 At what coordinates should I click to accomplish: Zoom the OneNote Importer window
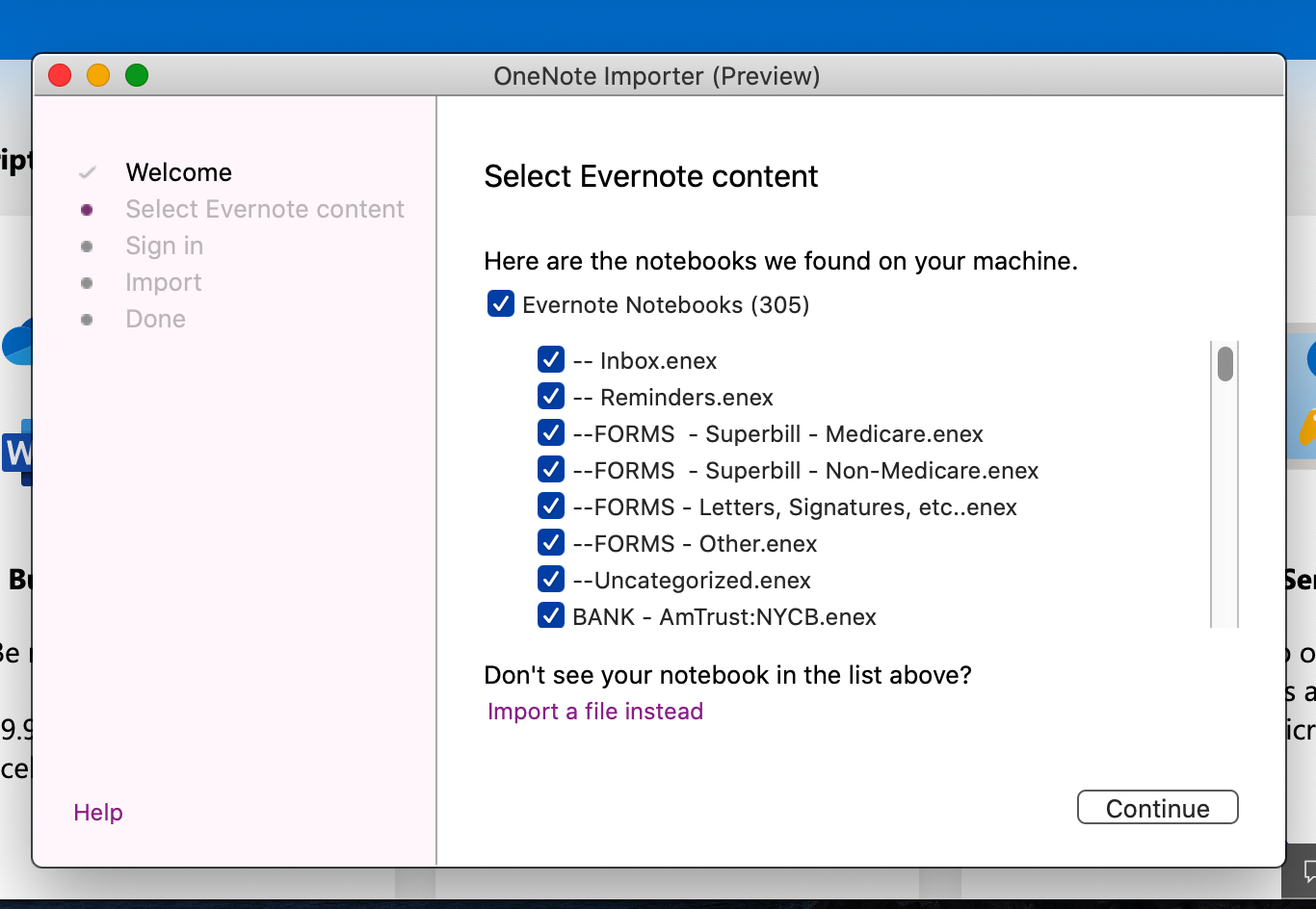click(x=137, y=75)
